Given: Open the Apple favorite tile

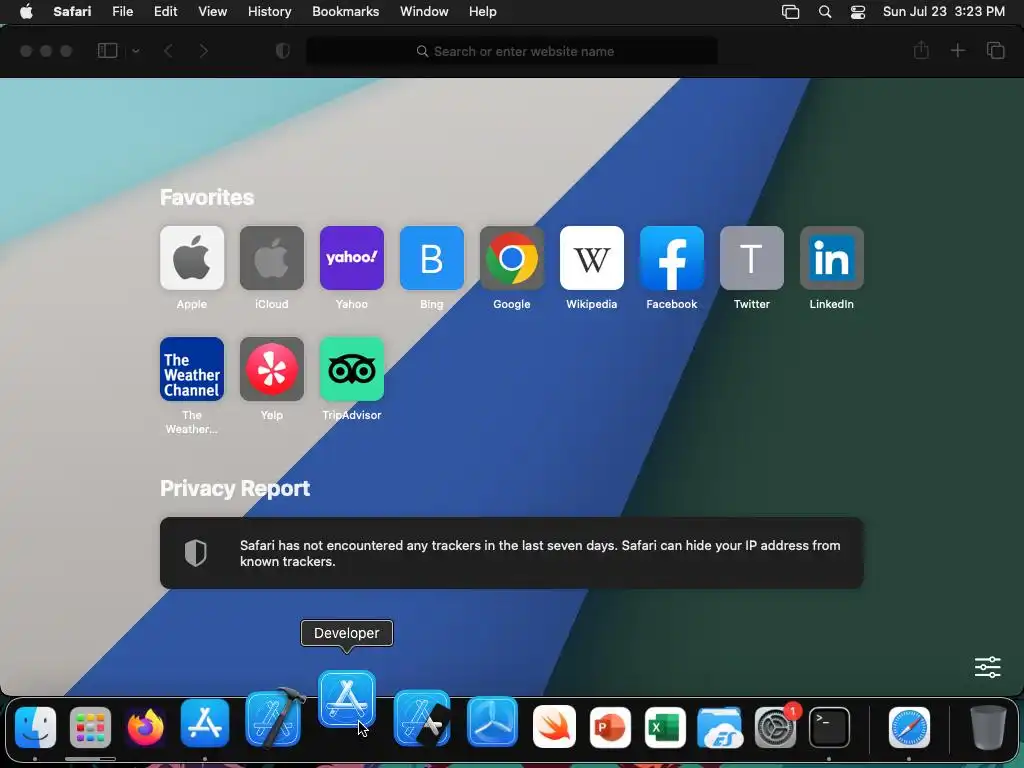Looking at the screenshot, I should 191,258.
